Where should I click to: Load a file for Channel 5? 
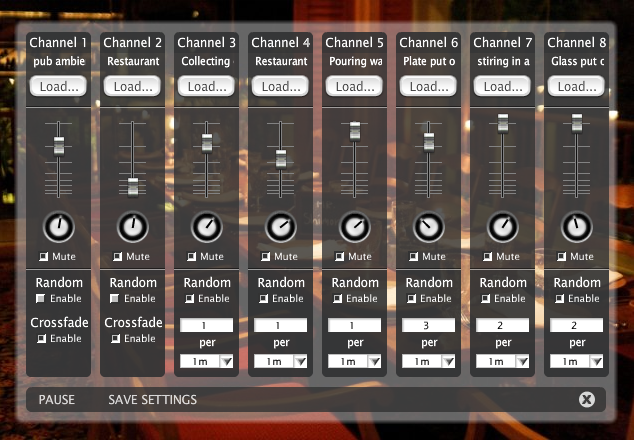pos(354,86)
